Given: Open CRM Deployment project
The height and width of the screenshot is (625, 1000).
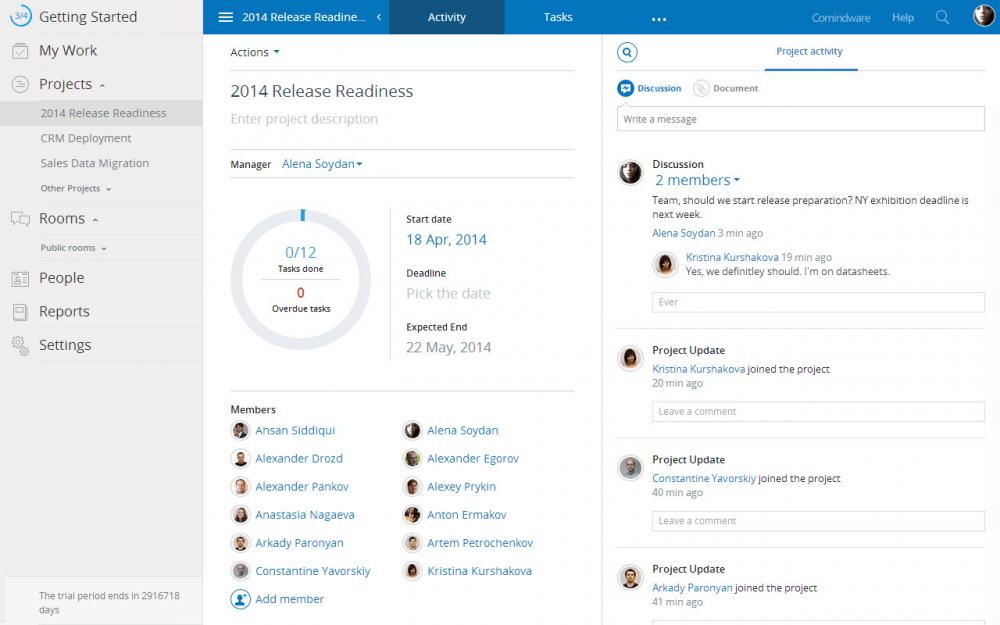Looking at the screenshot, I should click(86, 138).
